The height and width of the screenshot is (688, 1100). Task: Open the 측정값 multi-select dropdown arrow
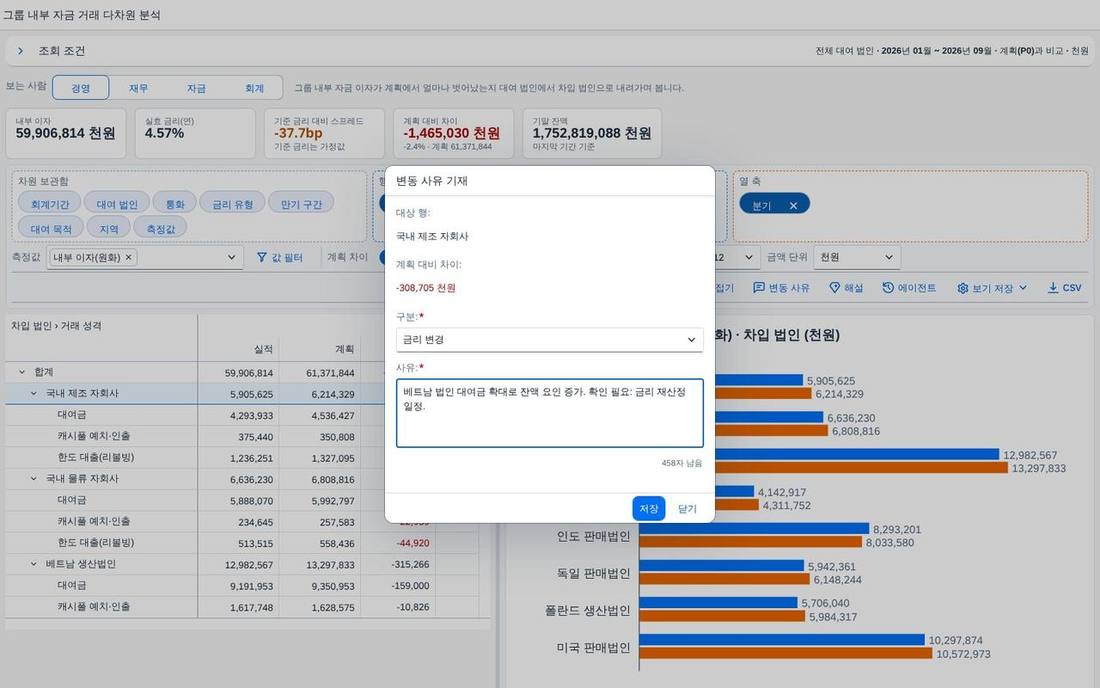(x=231, y=257)
